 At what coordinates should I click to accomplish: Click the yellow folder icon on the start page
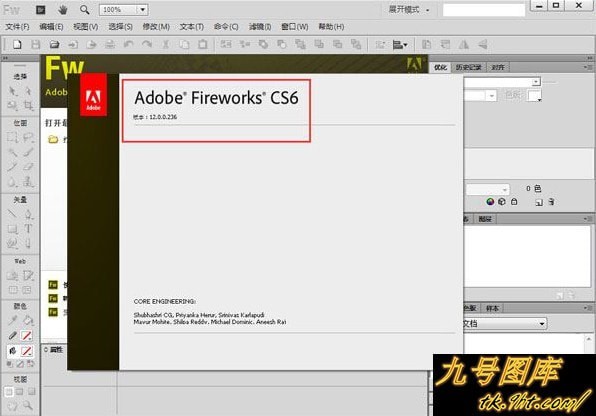click(53, 140)
